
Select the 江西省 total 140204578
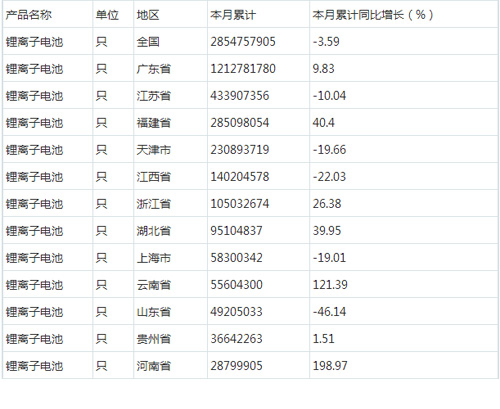coord(239,177)
